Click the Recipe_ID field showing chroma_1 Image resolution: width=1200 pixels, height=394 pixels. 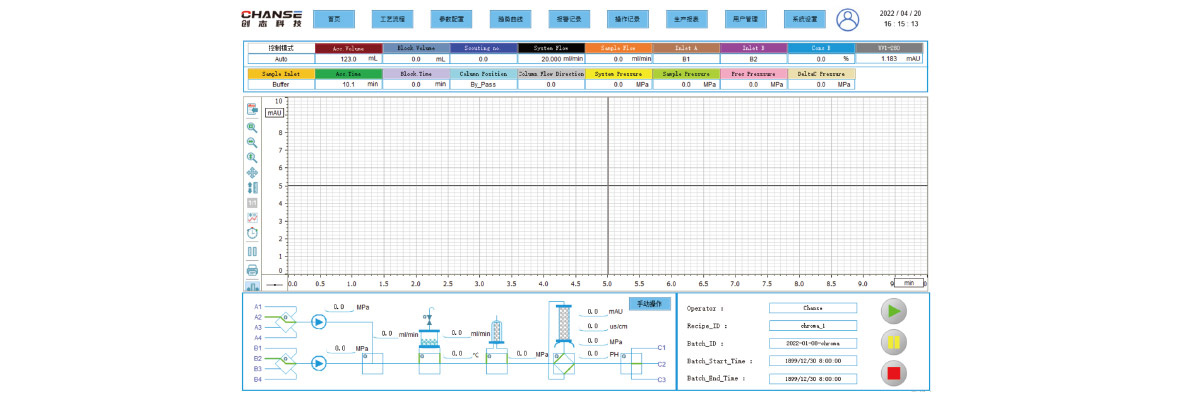tap(813, 326)
